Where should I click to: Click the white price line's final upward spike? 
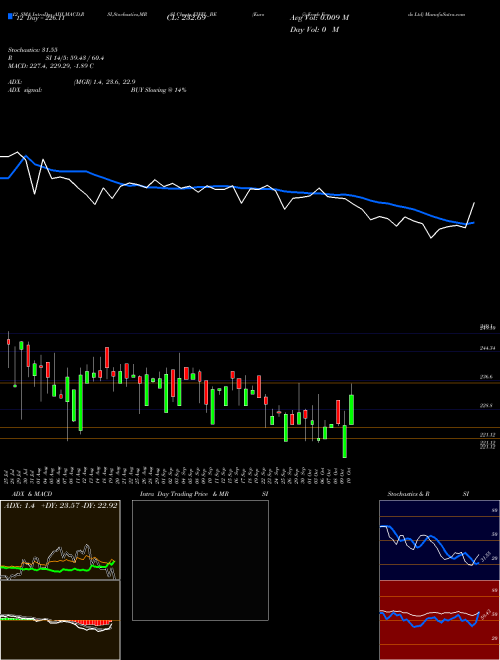(470, 215)
